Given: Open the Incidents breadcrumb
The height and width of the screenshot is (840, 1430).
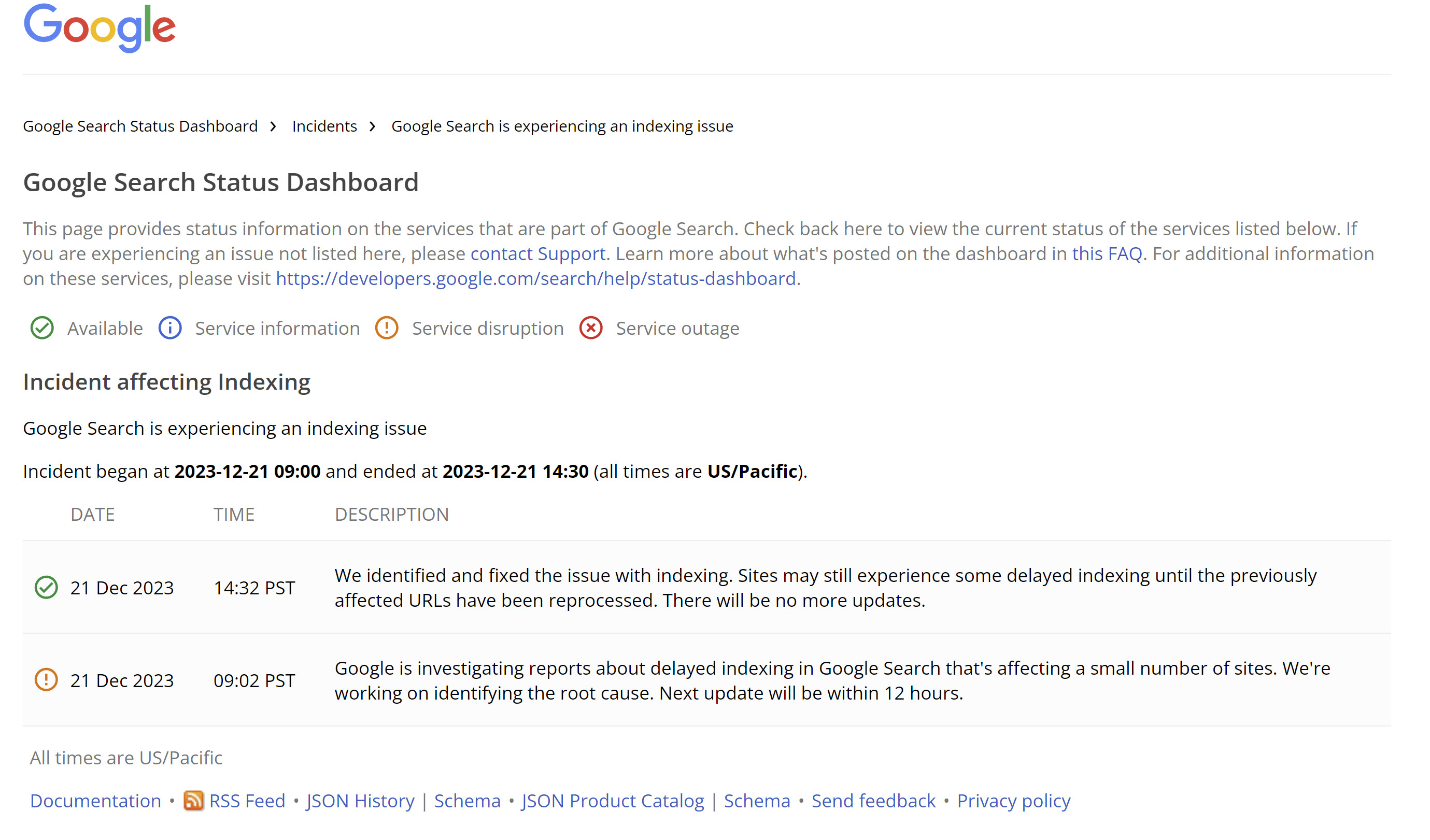Looking at the screenshot, I should pyautogui.click(x=324, y=126).
